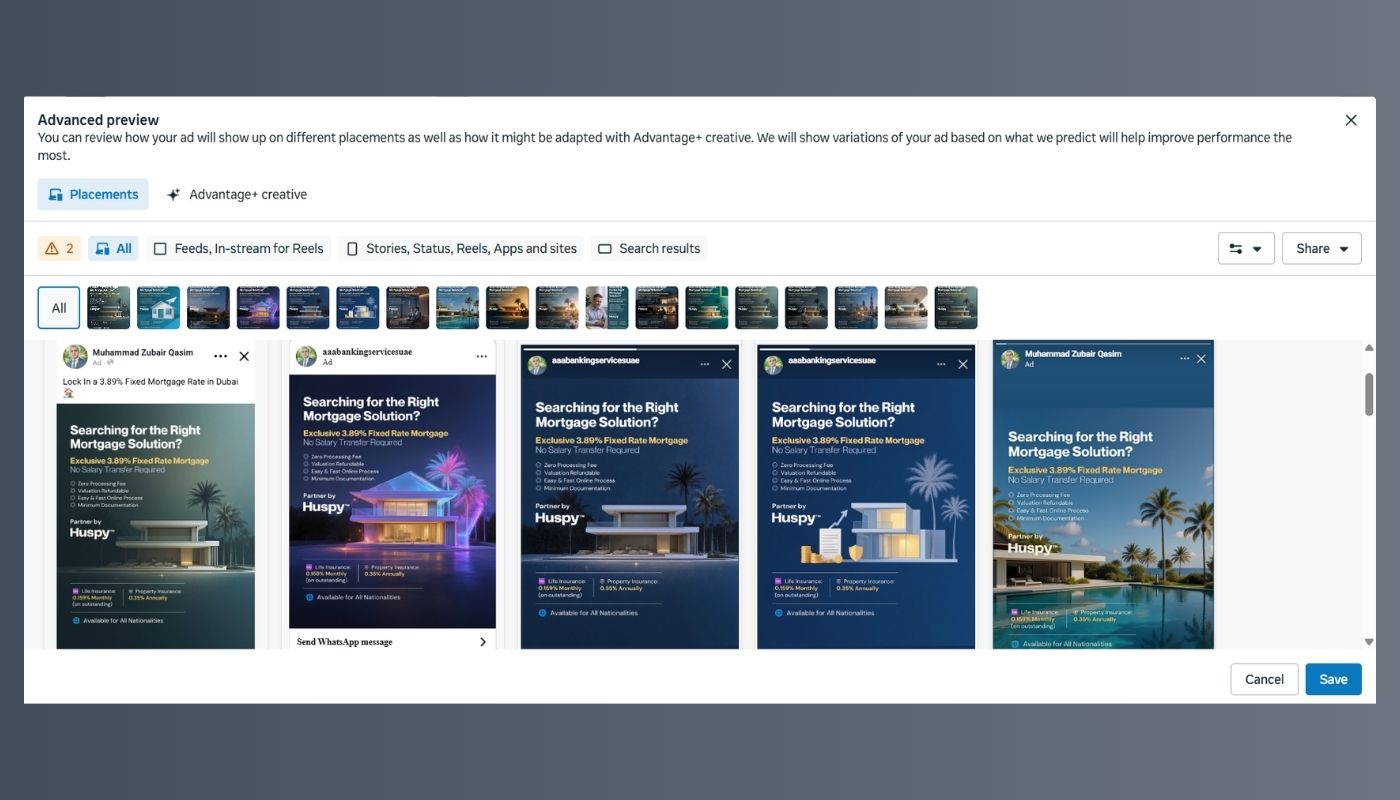Click 'Muhammad Zubair Qasim' on the 'Lock In' feed preview
Screen dimensions: 1400x800
click(x=143, y=353)
